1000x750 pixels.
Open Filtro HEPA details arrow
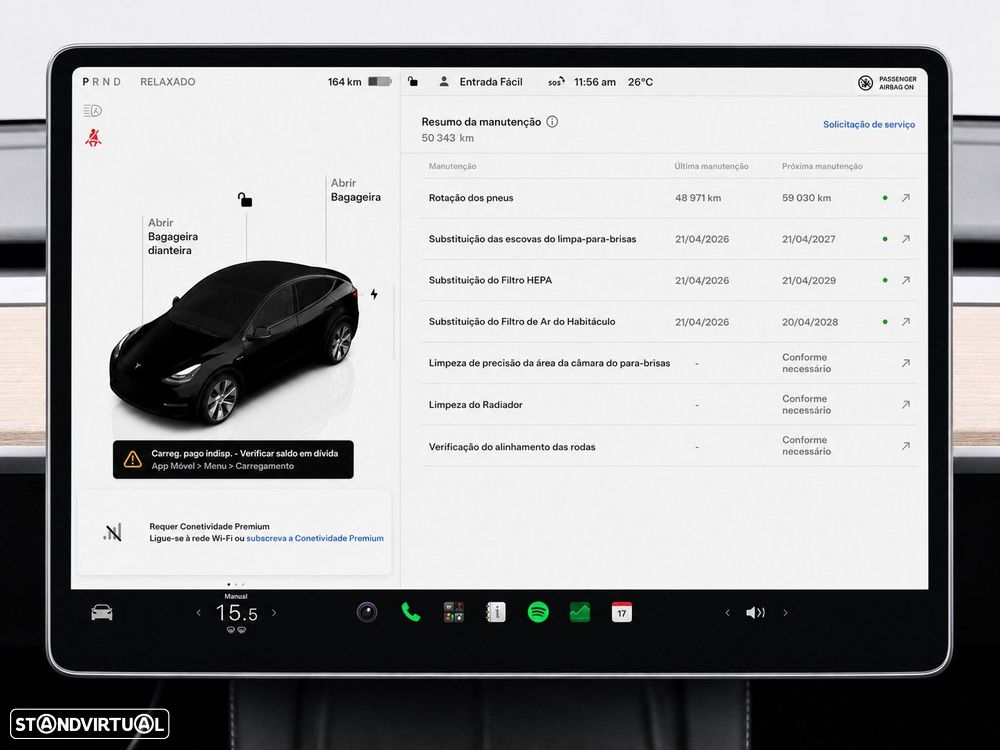[x=906, y=280]
